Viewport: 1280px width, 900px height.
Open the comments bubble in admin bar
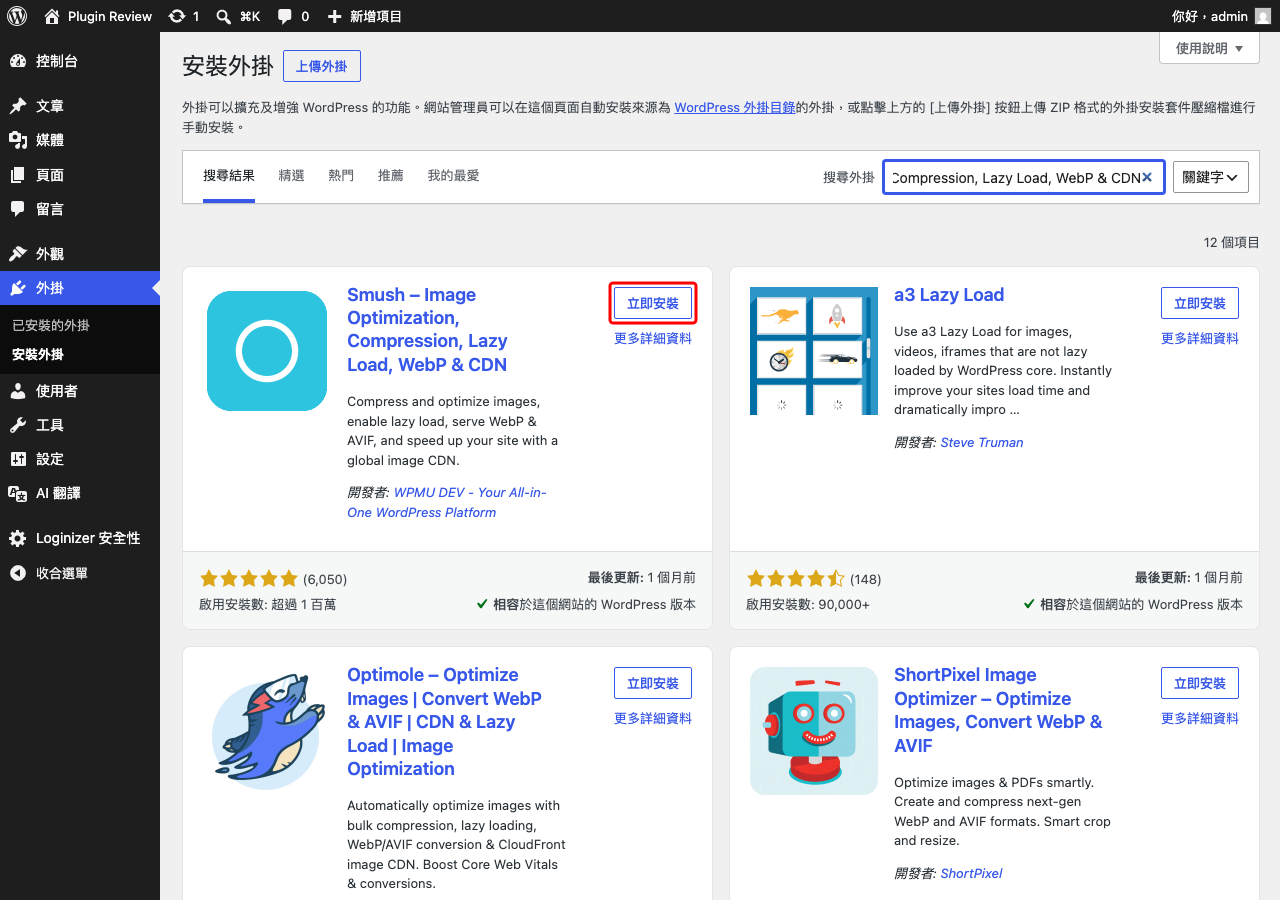pyautogui.click(x=293, y=16)
